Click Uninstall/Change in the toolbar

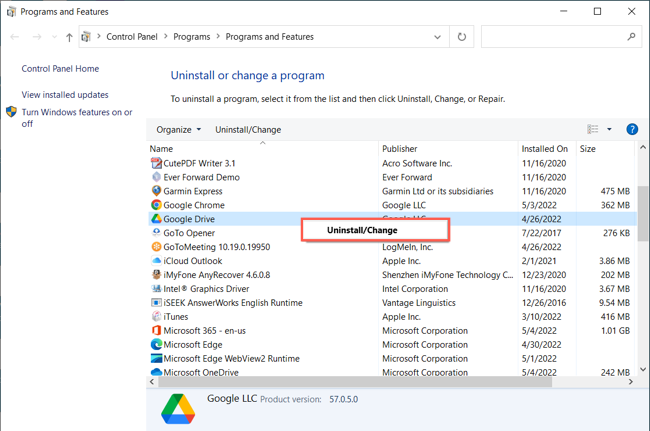(x=248, y=129)
